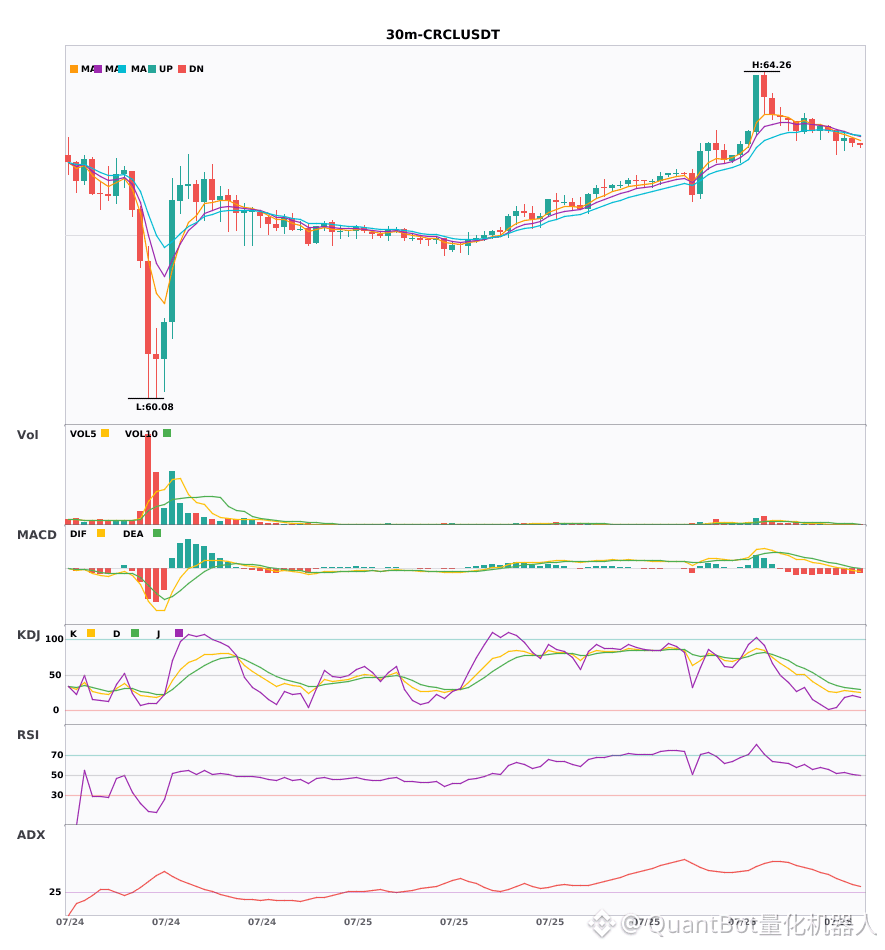Click the yellow DIF color swatch
885x950 pixels.
click(x=101, y=533)
